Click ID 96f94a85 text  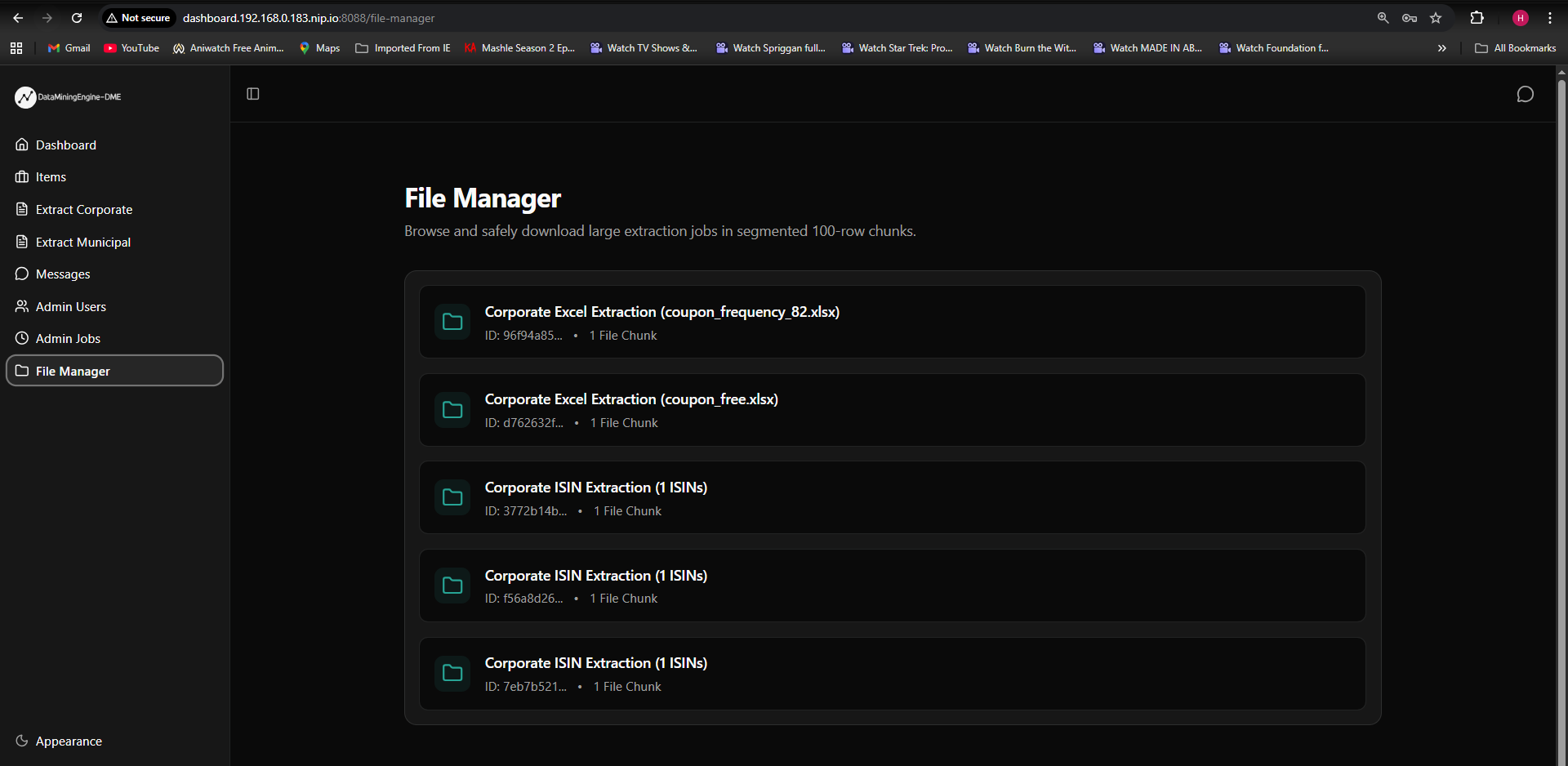(523, 336)
